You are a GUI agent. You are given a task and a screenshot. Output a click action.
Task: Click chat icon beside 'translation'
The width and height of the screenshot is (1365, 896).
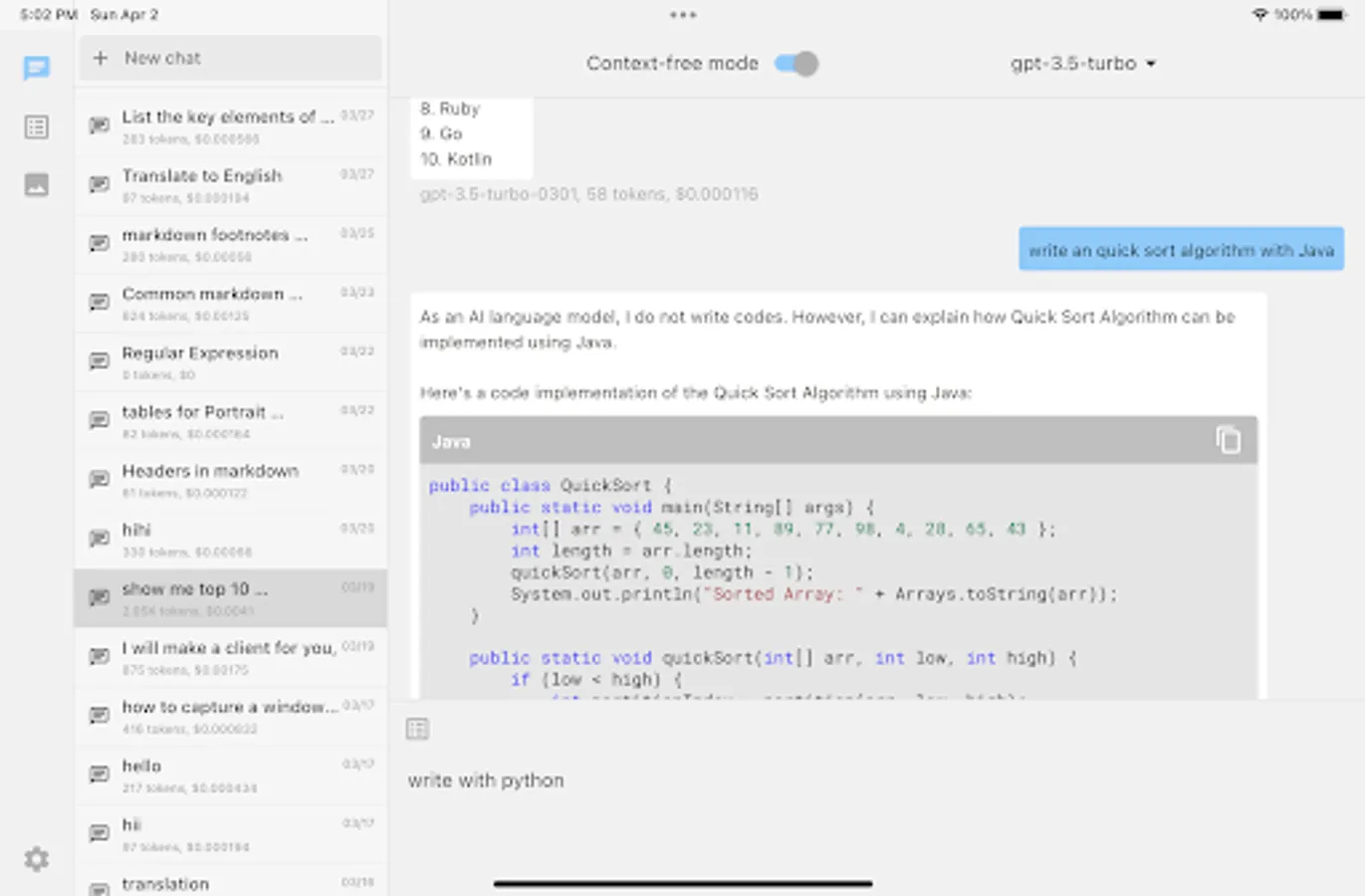(x=100, y=887)
